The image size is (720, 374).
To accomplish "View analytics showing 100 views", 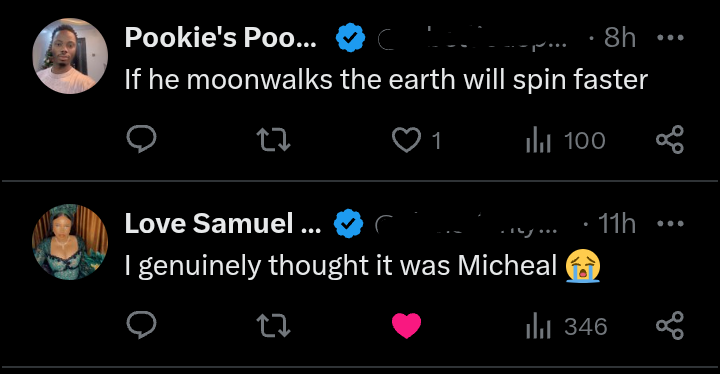I will (566, 140).
